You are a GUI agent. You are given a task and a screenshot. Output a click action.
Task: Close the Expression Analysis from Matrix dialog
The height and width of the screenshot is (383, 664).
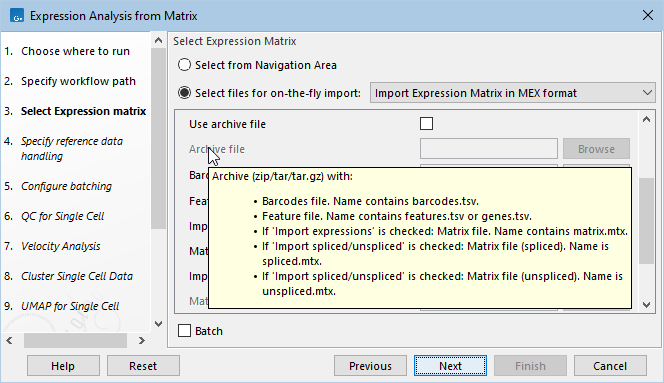click(x=647, y=16)
